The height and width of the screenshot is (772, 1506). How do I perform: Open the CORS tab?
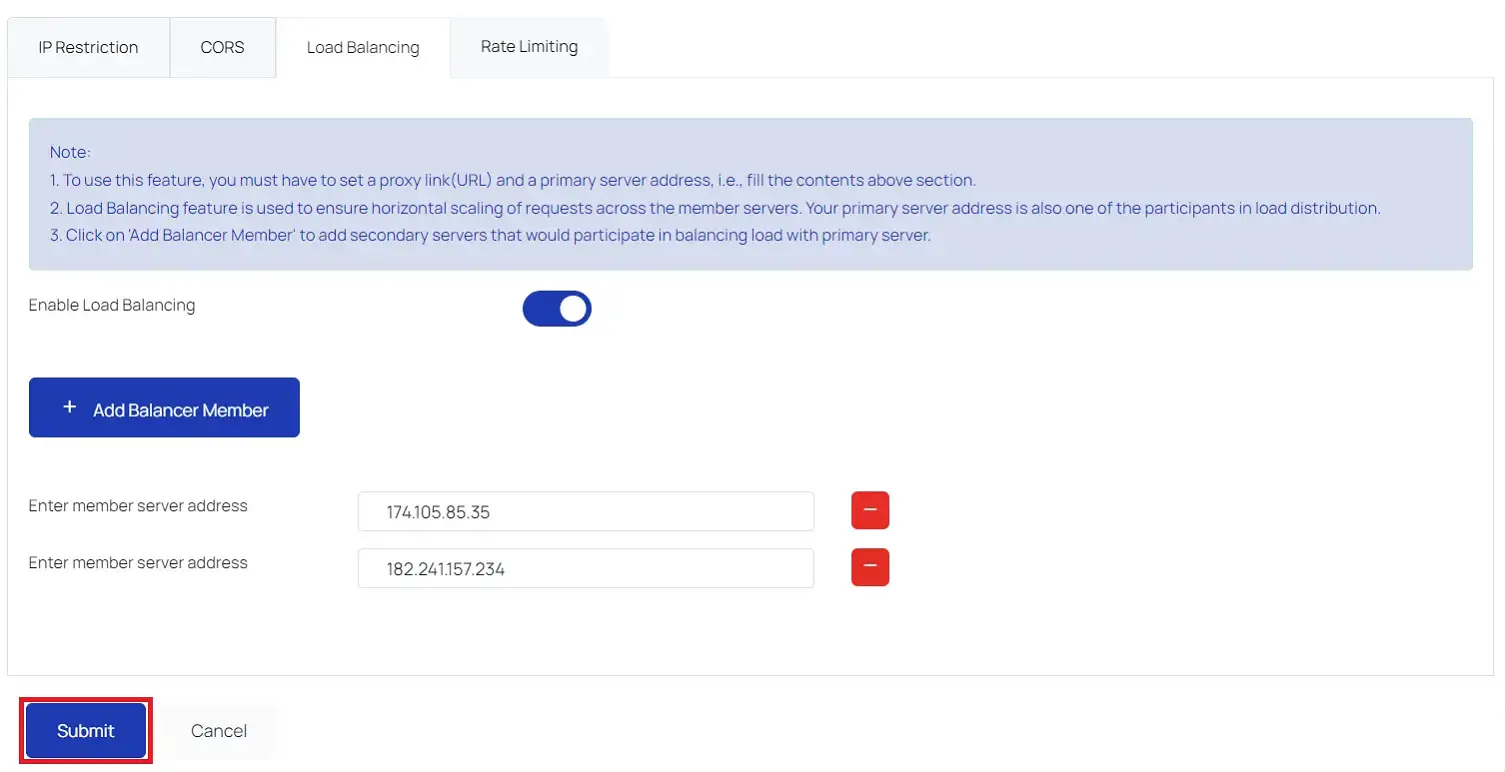[221, 46]
